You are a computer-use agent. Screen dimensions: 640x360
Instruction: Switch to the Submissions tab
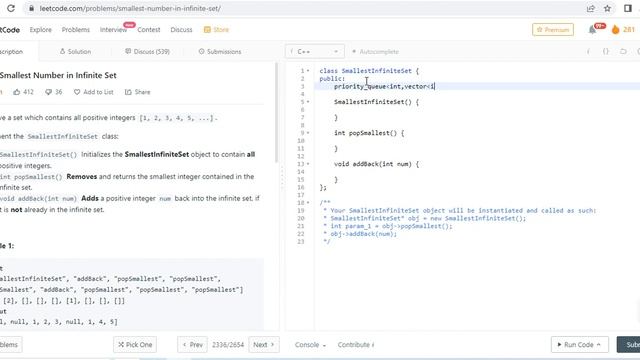(220, 51)
